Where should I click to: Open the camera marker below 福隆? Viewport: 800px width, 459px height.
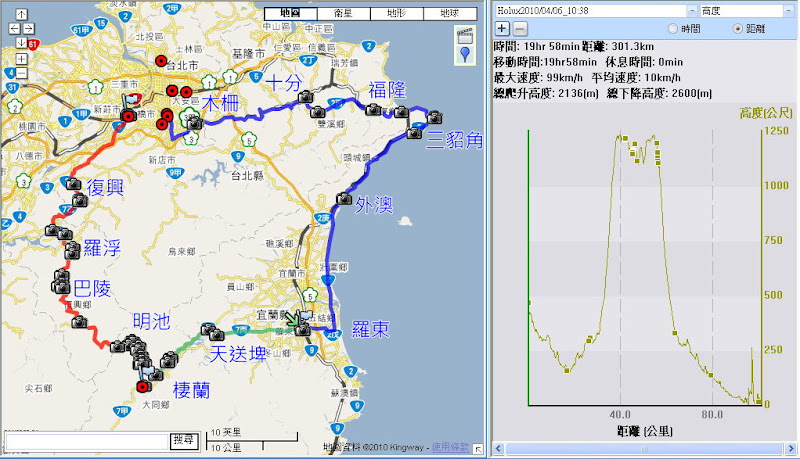click(373, 109)
